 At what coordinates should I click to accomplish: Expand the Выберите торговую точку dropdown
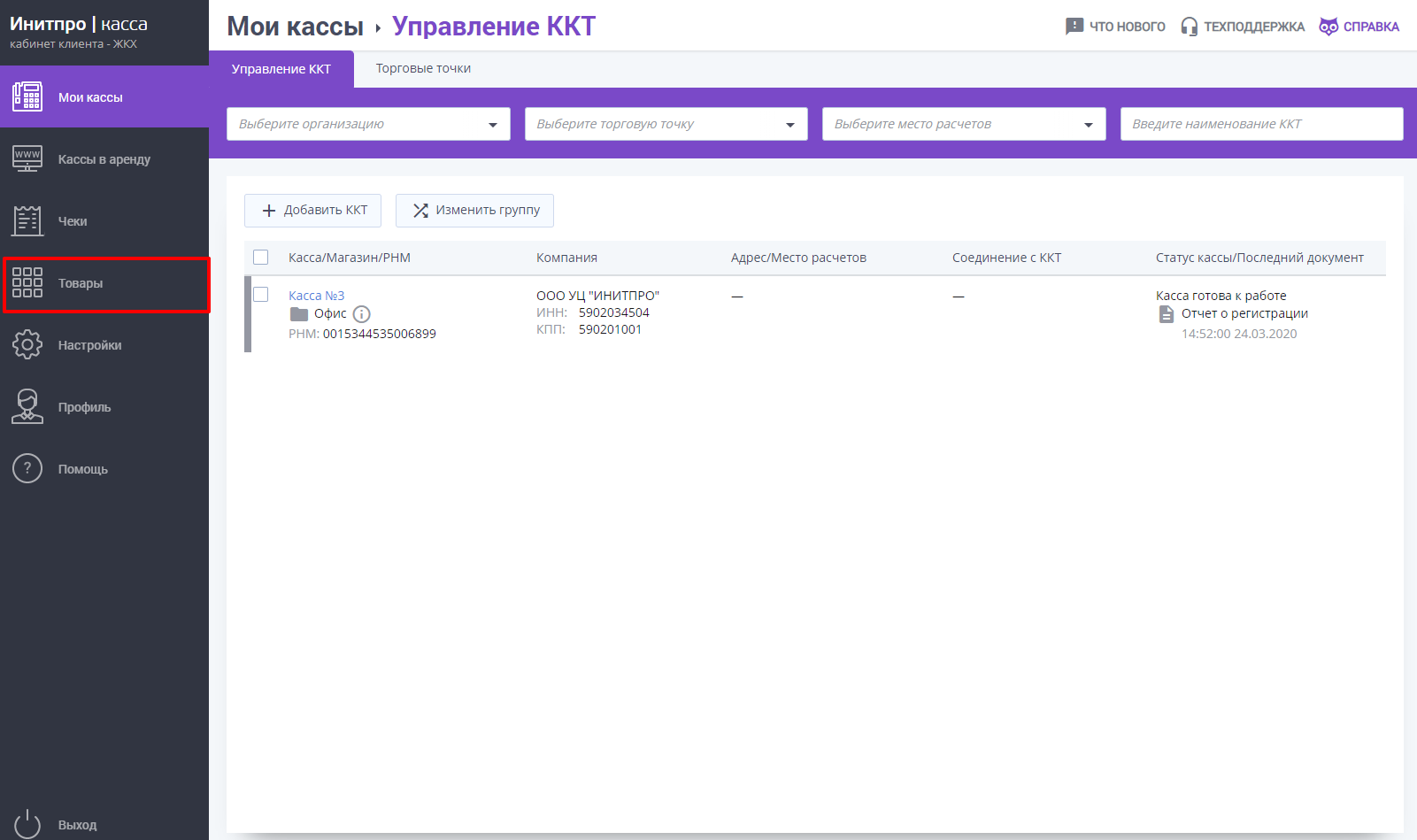666,124
